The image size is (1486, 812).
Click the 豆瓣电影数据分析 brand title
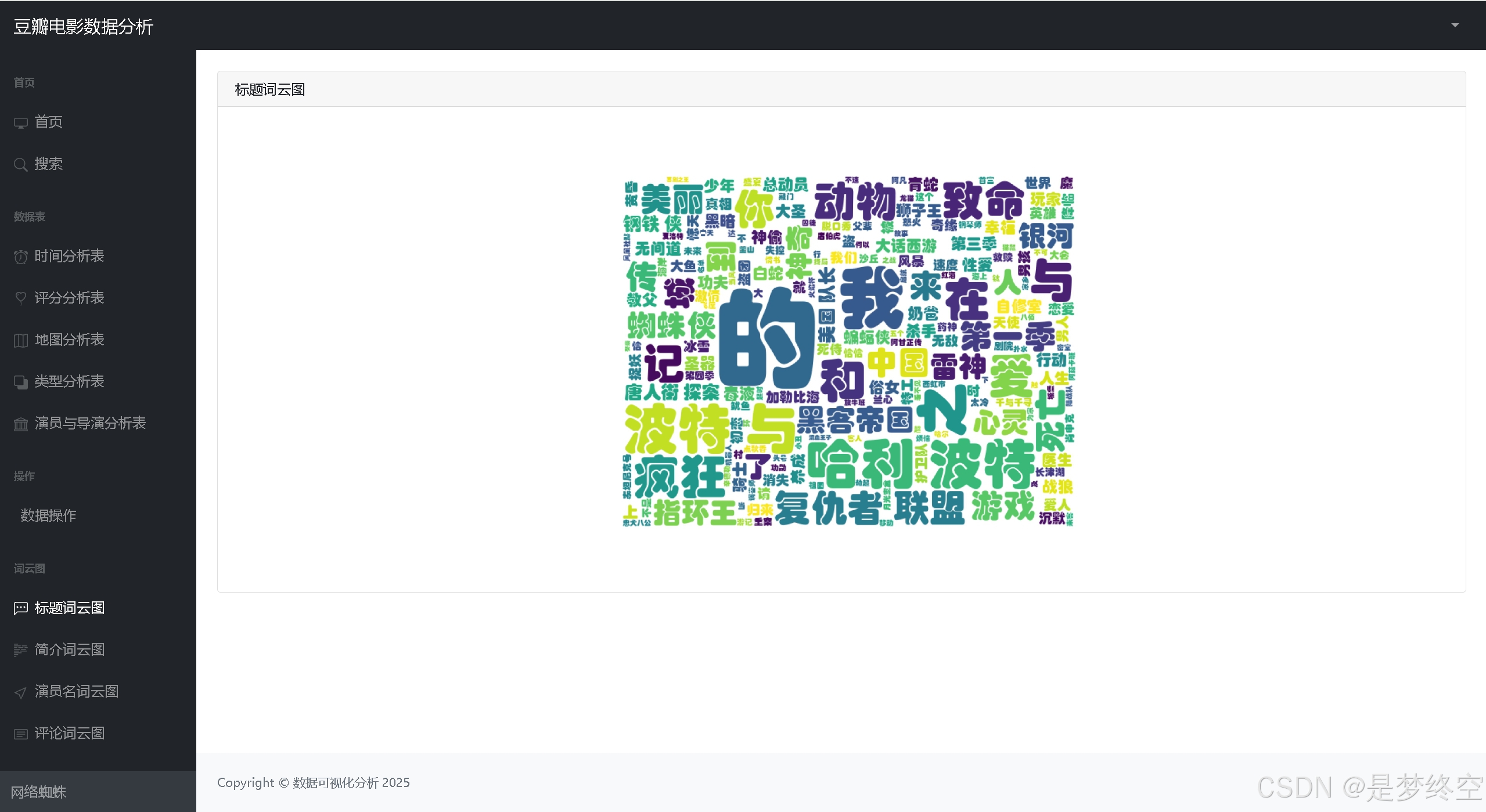(x=84, y=27)
